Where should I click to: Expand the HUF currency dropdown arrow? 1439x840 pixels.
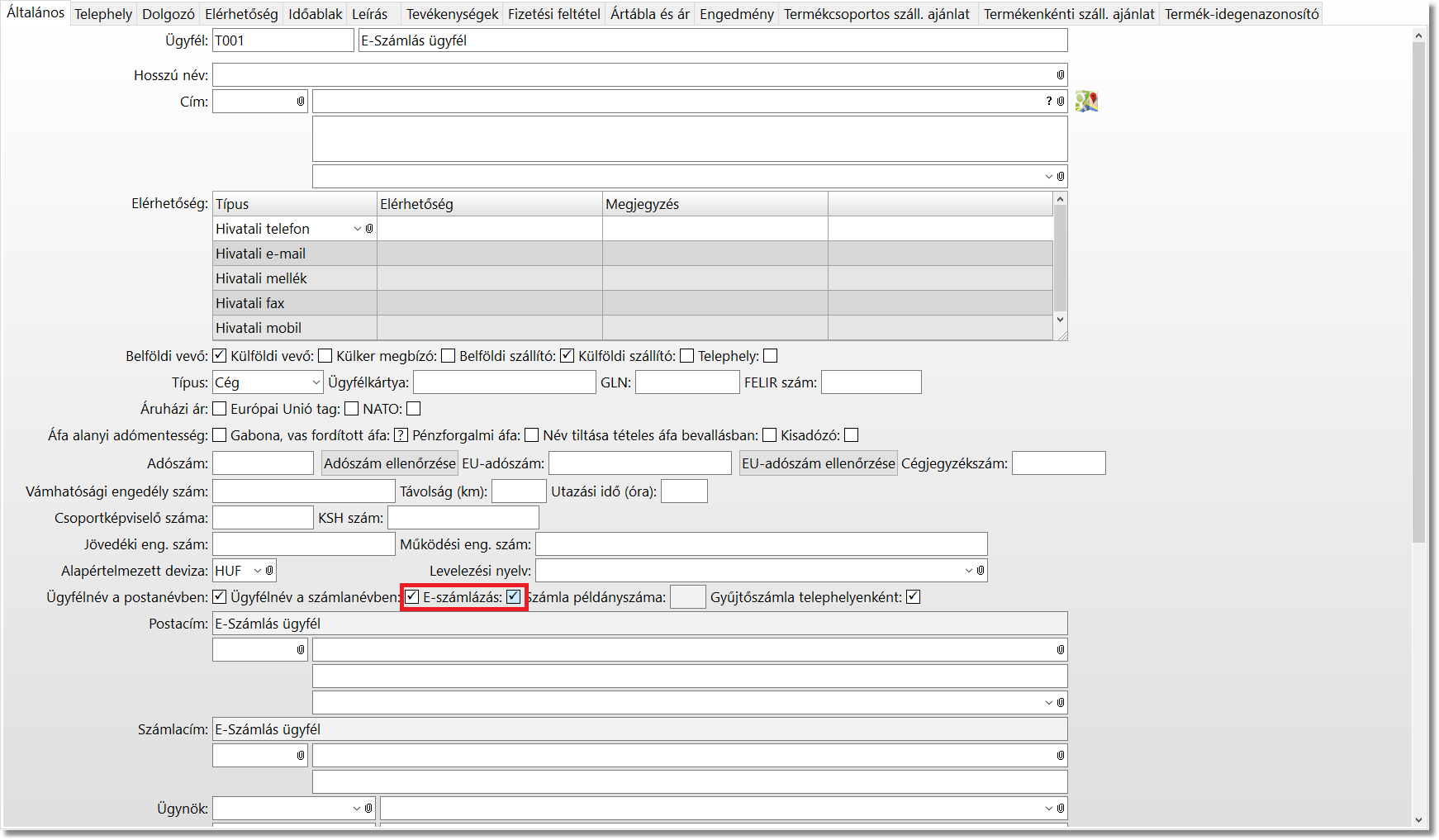258,571
